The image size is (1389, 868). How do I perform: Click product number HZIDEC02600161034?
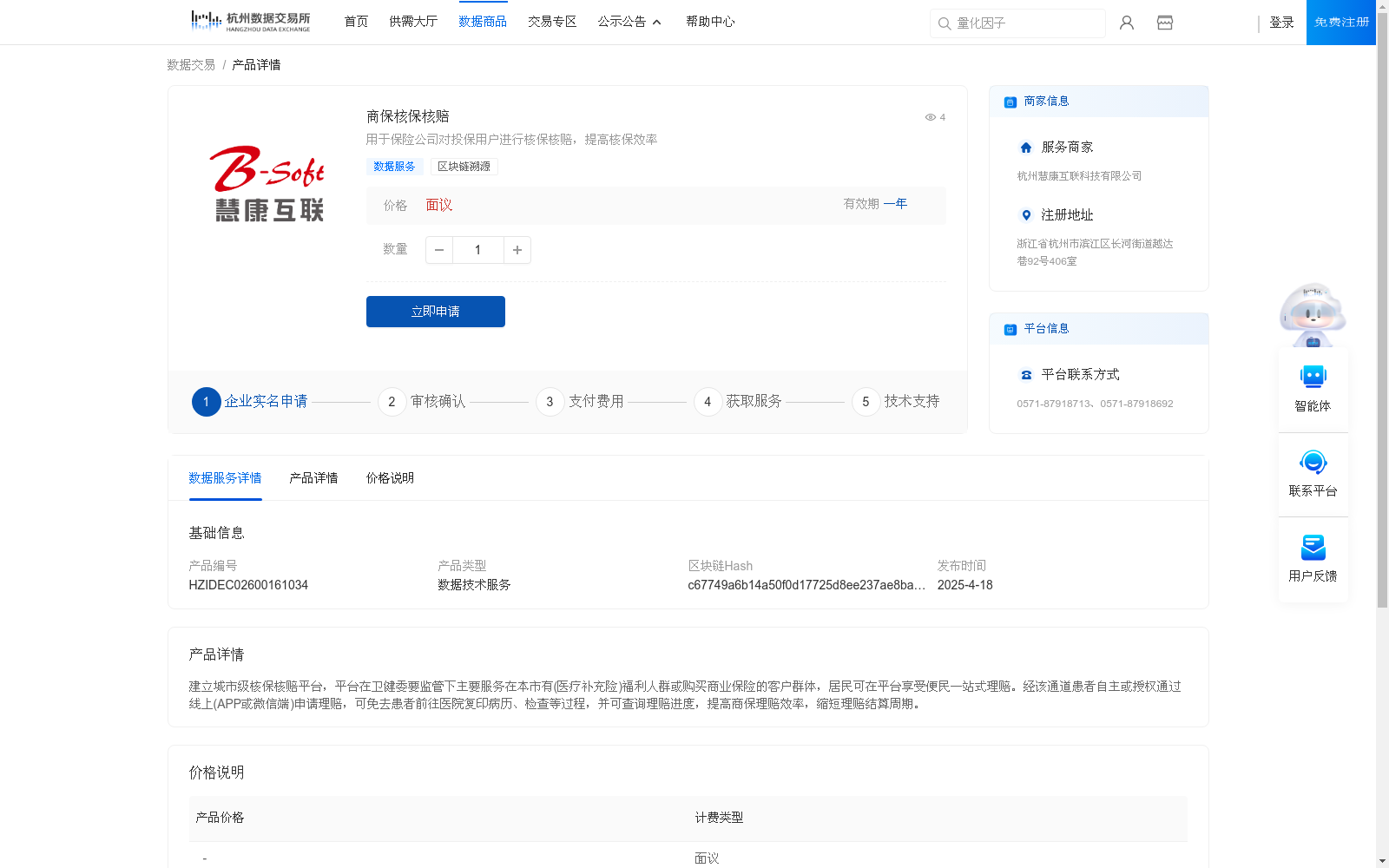(x=248, y=585)
